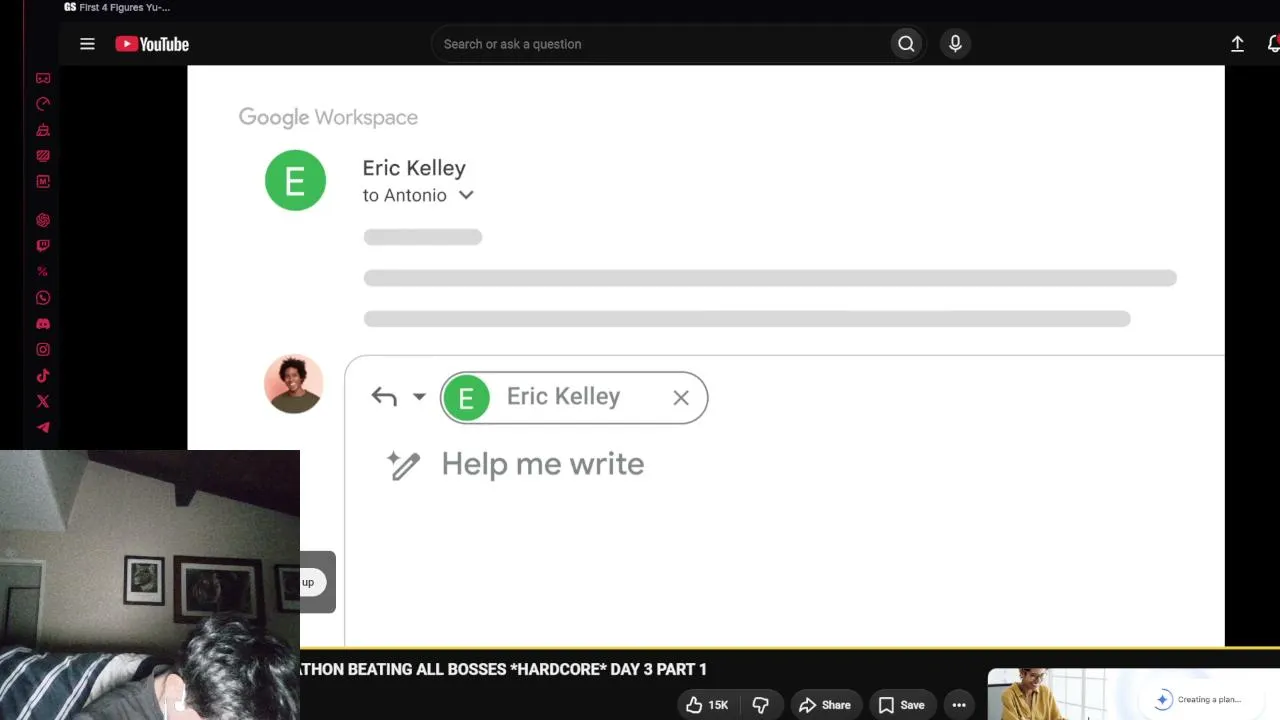Open TikTok from the sidebar
Screen dimensions: 1280x720
point(43,376)
